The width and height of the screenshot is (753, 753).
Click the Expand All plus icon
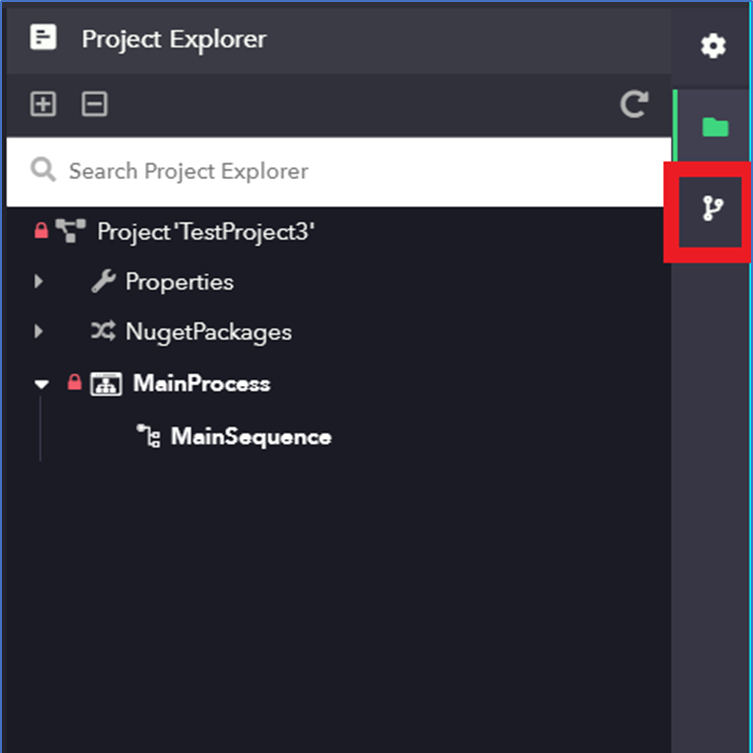coord(43,104)
